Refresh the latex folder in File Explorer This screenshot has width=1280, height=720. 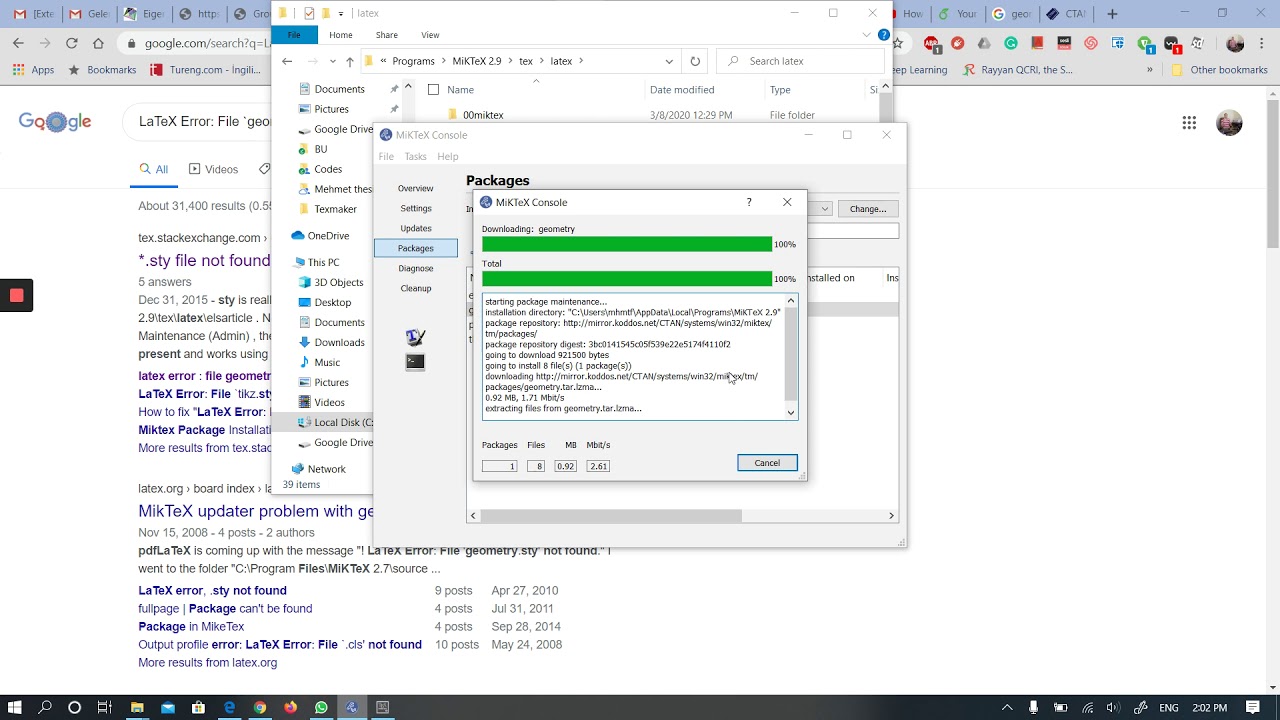[x=695, y=61]
